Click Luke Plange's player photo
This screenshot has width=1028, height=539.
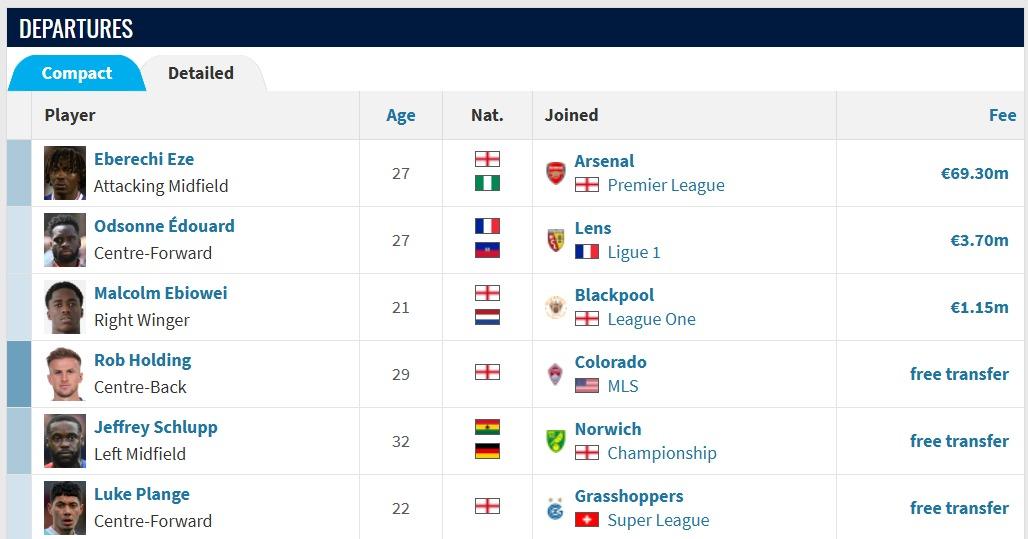[x=65, y=508]
